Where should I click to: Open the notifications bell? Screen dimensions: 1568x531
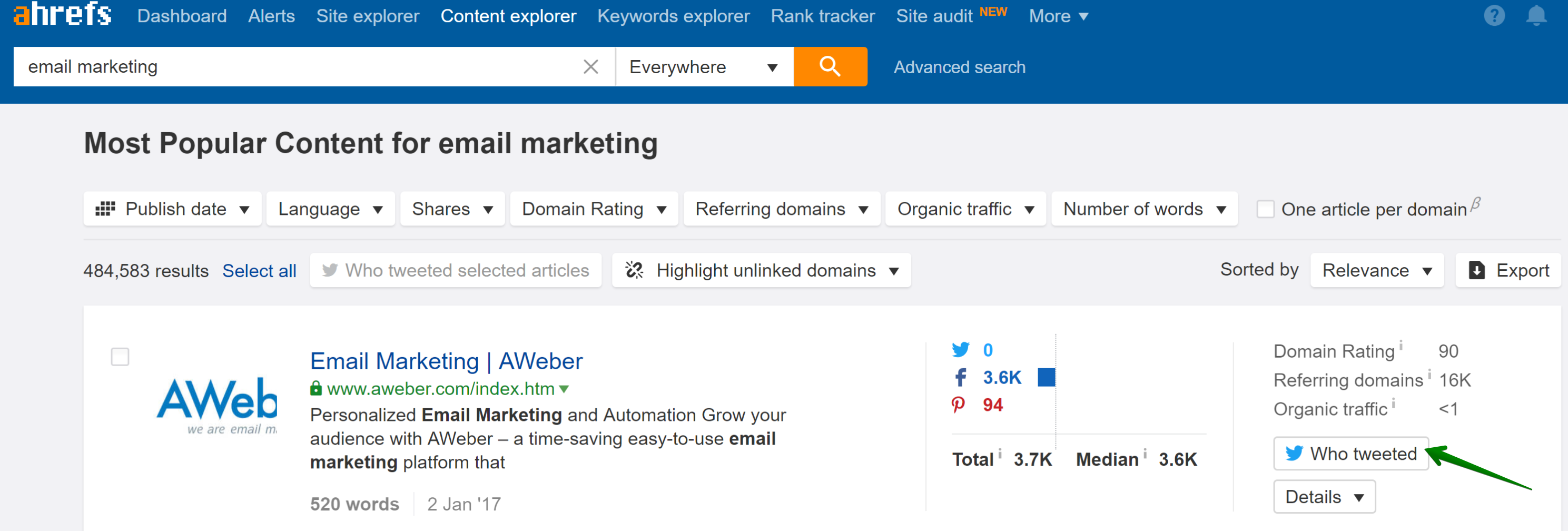1536,15
